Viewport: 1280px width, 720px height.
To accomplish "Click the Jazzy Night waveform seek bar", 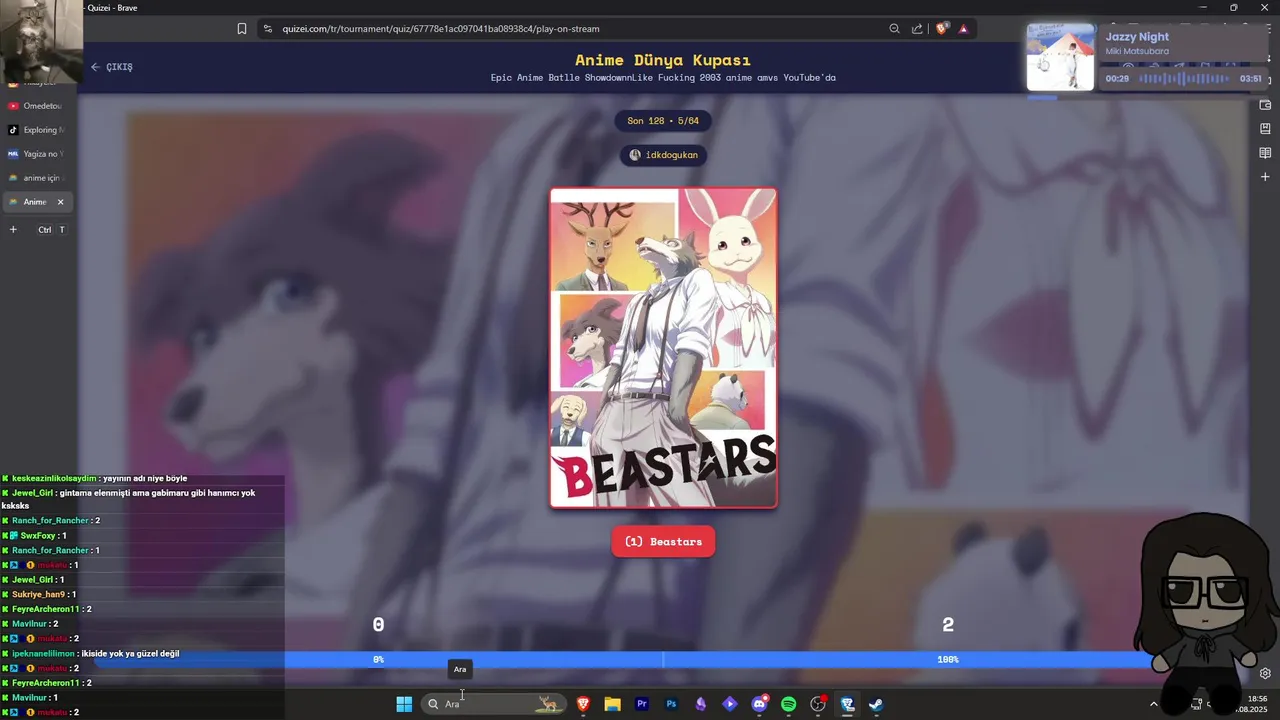I will pyautogui.click(x=1185, y=78).
